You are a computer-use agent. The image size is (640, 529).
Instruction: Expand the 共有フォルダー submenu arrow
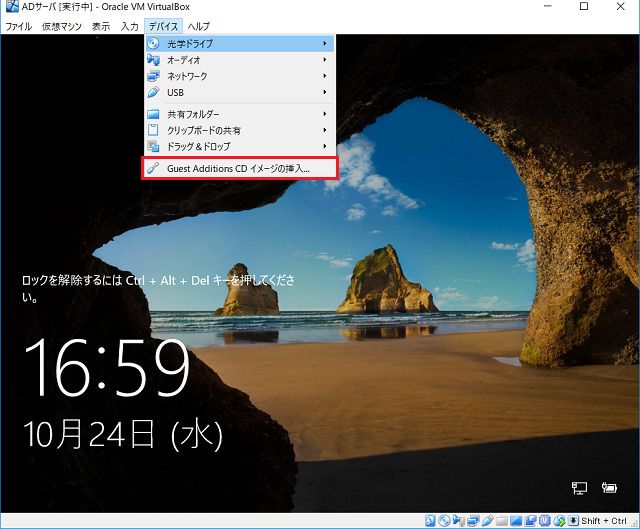325,114
